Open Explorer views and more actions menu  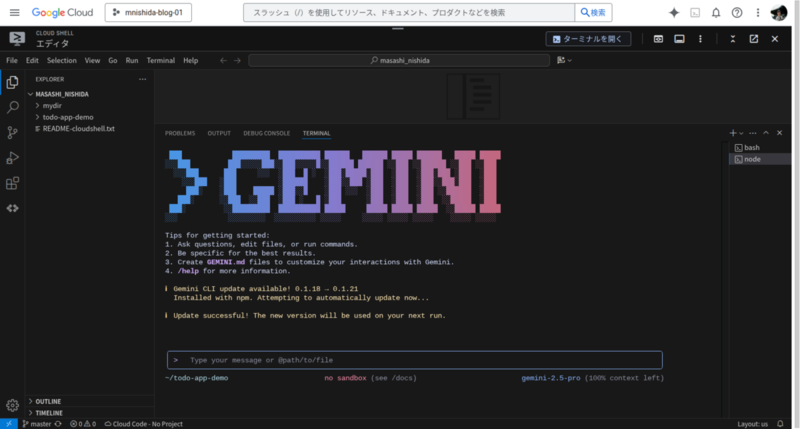(142, 79)
